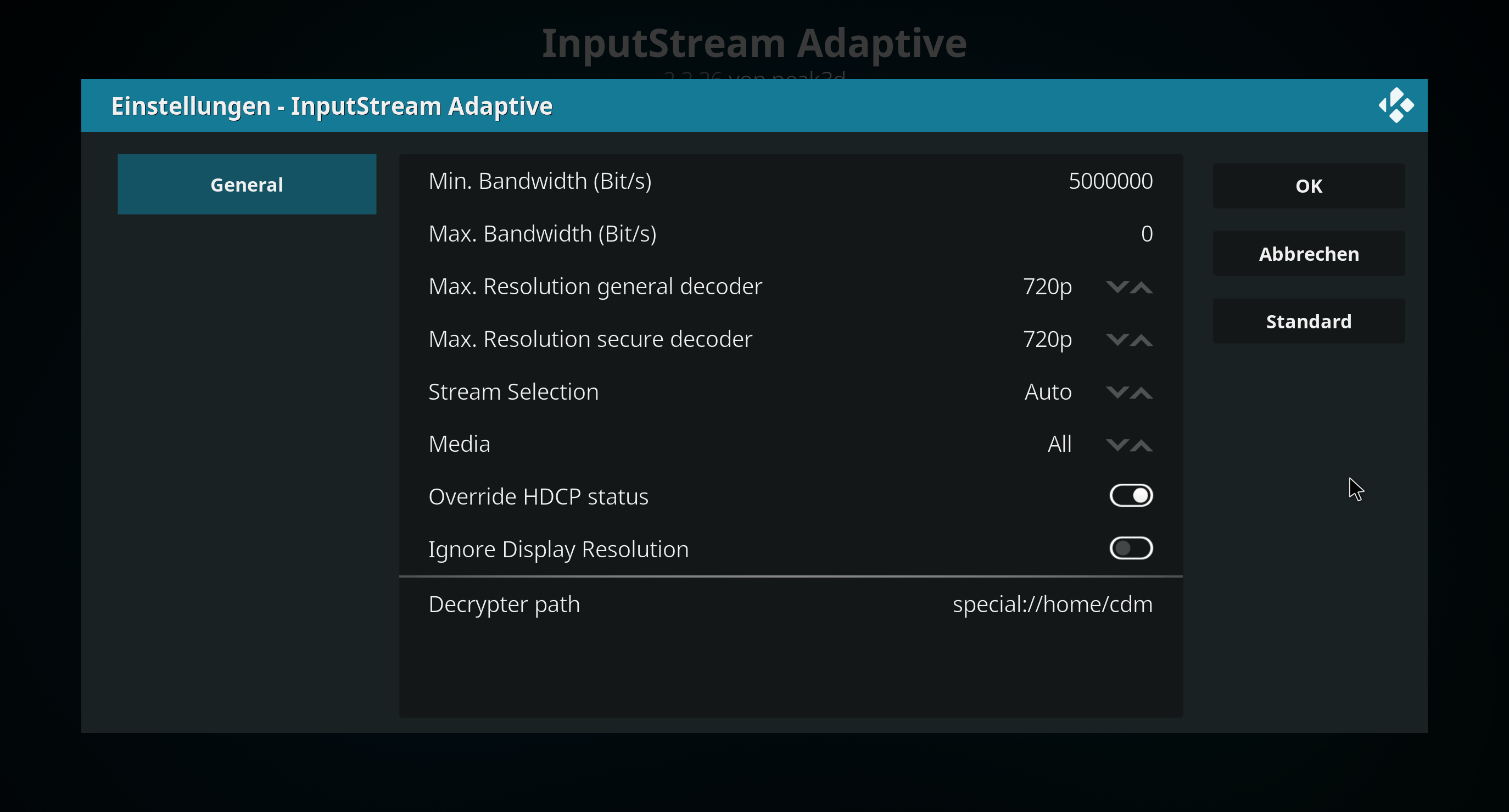The width and height of the screenshot is (1509, 812).
Task: Click the Abbrechen button
Action: [x=1309, y=254]
